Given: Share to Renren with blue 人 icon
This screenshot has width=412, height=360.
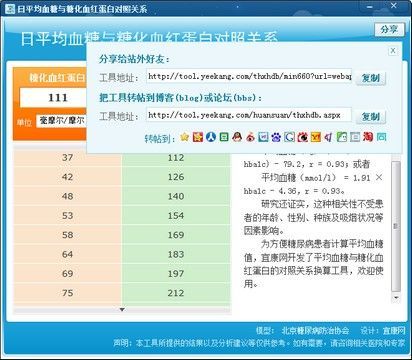Looking at the screenshot, I should click(x=211, y=137).
